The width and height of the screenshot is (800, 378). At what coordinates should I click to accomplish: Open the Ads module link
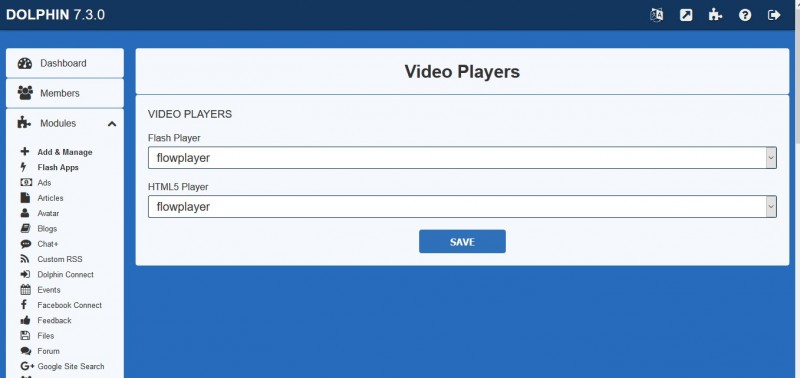pos(44,183)
